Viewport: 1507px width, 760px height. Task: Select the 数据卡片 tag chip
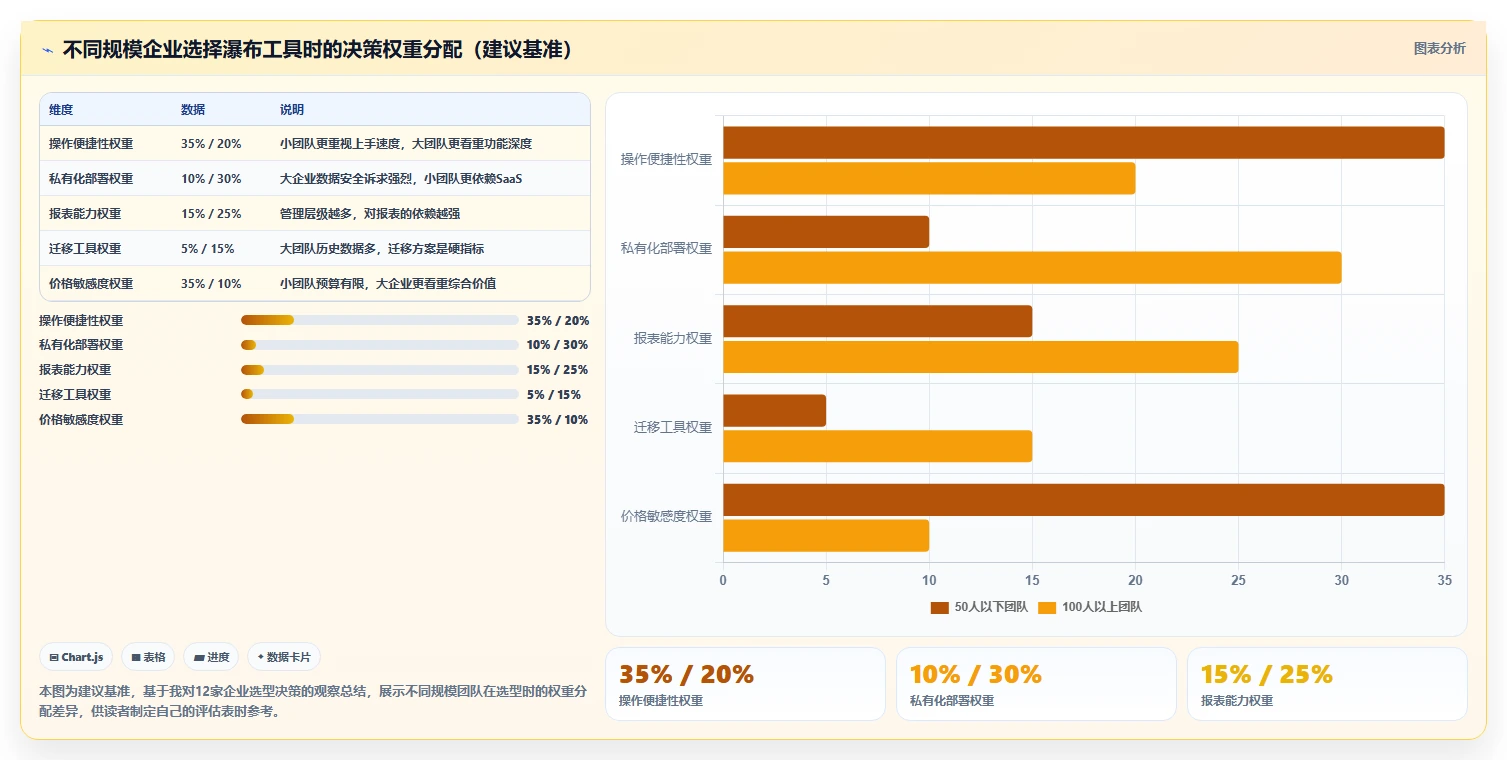pyautogui.click(x=284, y=657)
